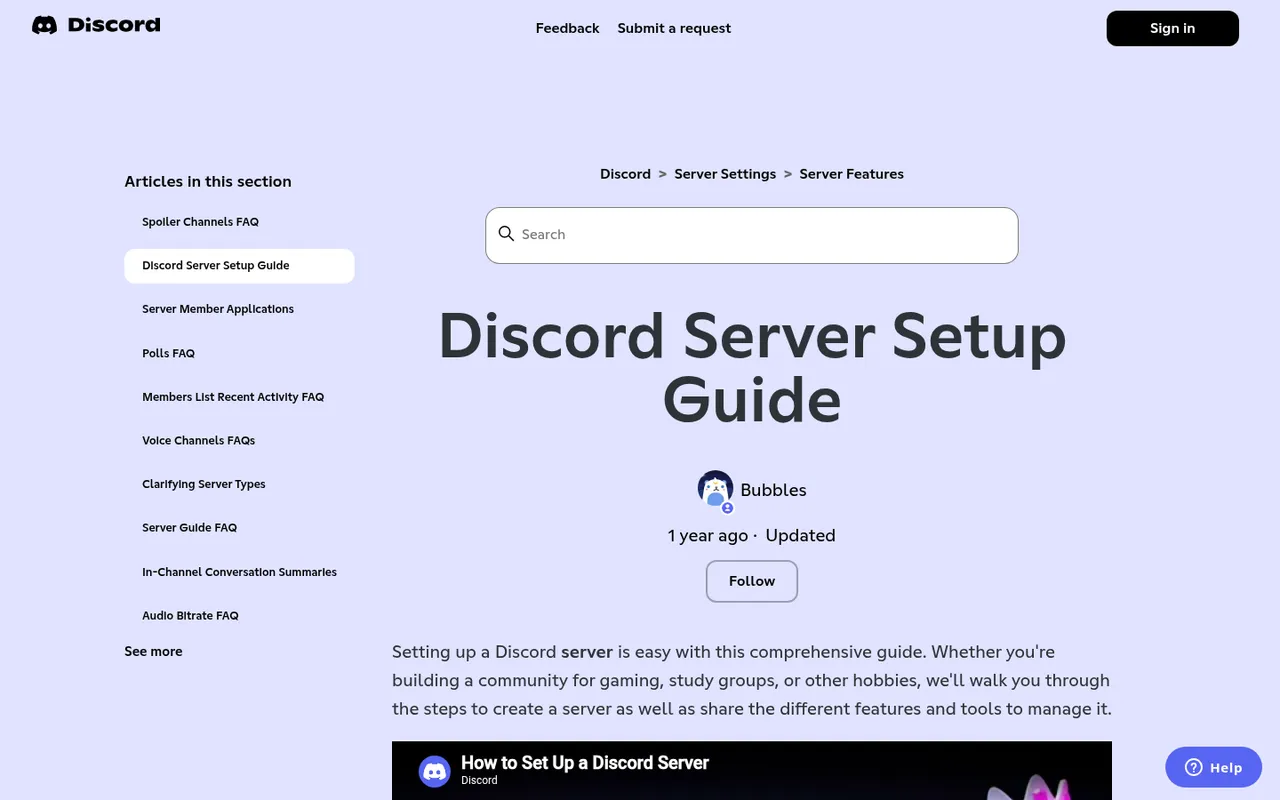Screen dimensions: 1280x800
Task: Open Voice Channels FAQs article
Action: [x=198, y=440]
